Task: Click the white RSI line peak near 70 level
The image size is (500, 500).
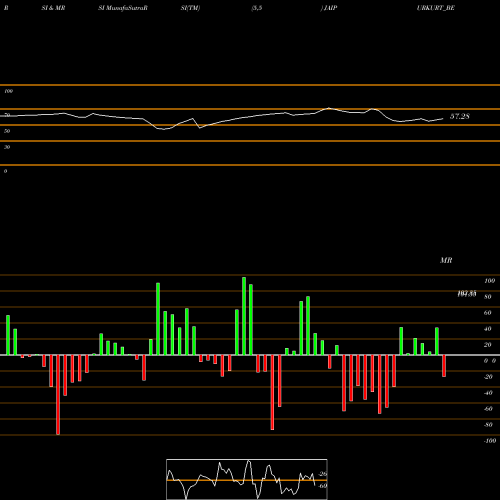Action: [x=329, y=108]
